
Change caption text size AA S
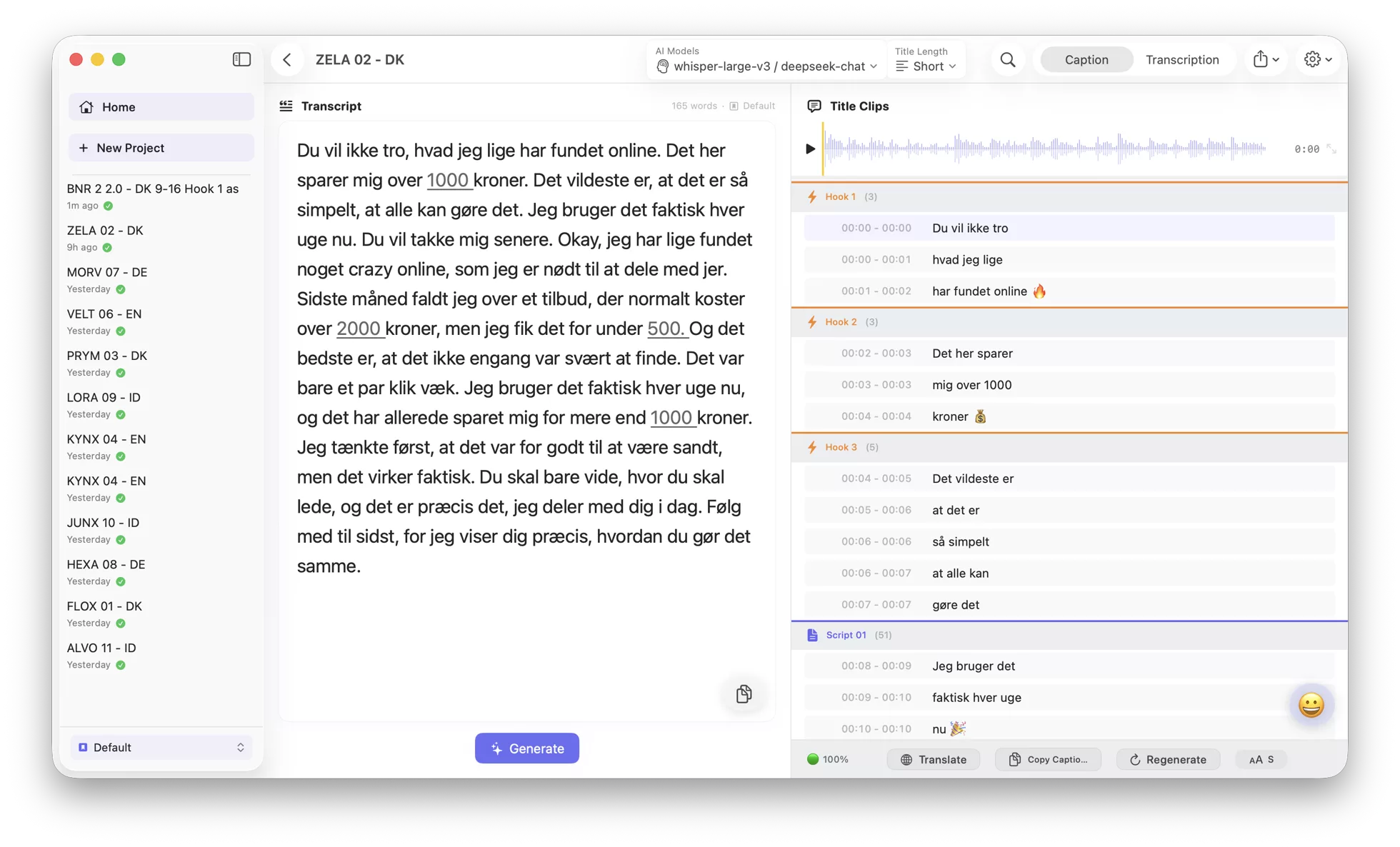click(x=1261, y=759)
